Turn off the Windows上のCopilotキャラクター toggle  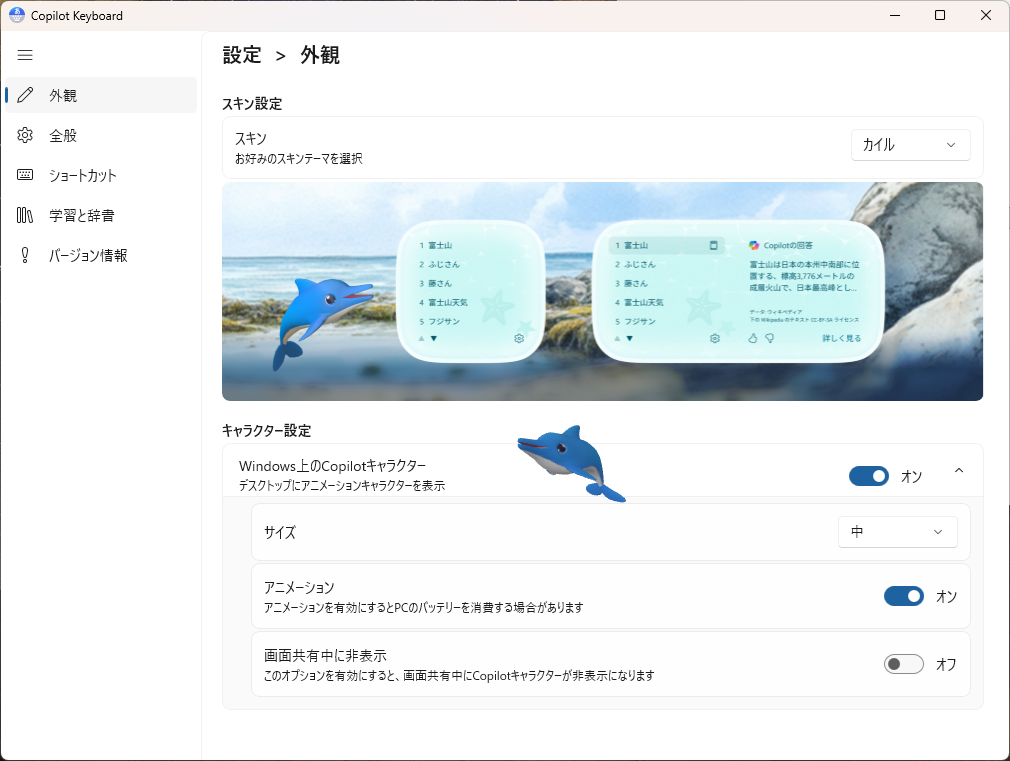868,476
